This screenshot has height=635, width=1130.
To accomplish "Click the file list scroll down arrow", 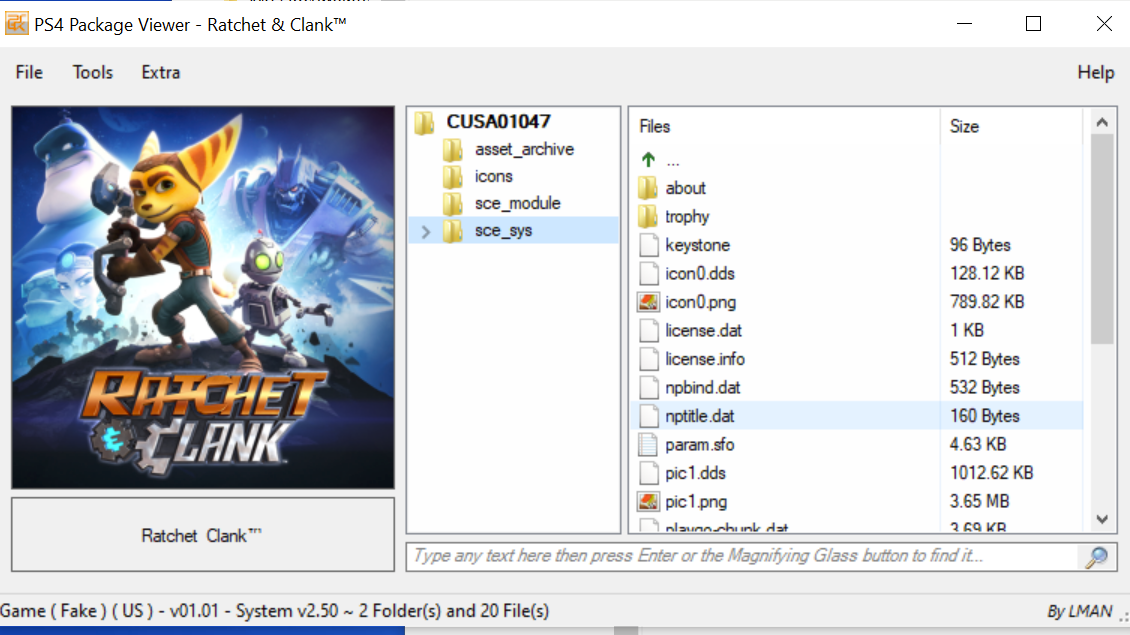I will click(1102, 519).
